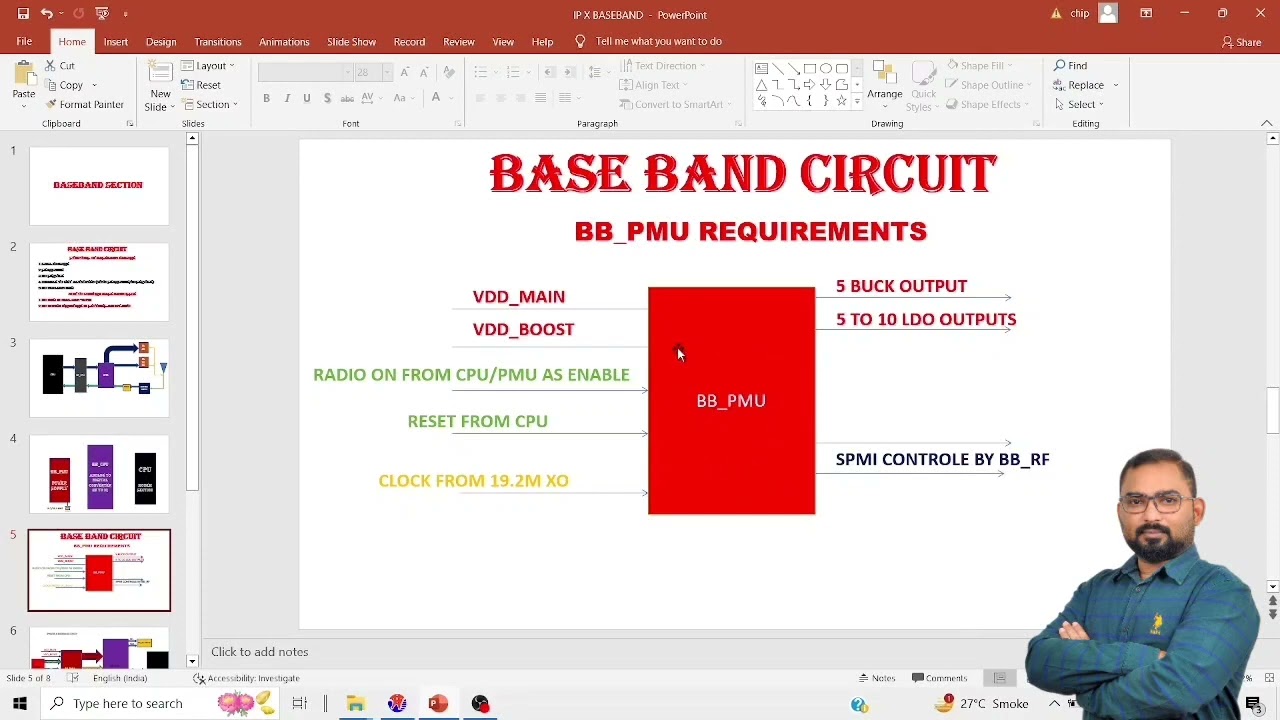Open Task View on taskbar
This screenshot has width=1280, height=720.
(x=299, y=704)
